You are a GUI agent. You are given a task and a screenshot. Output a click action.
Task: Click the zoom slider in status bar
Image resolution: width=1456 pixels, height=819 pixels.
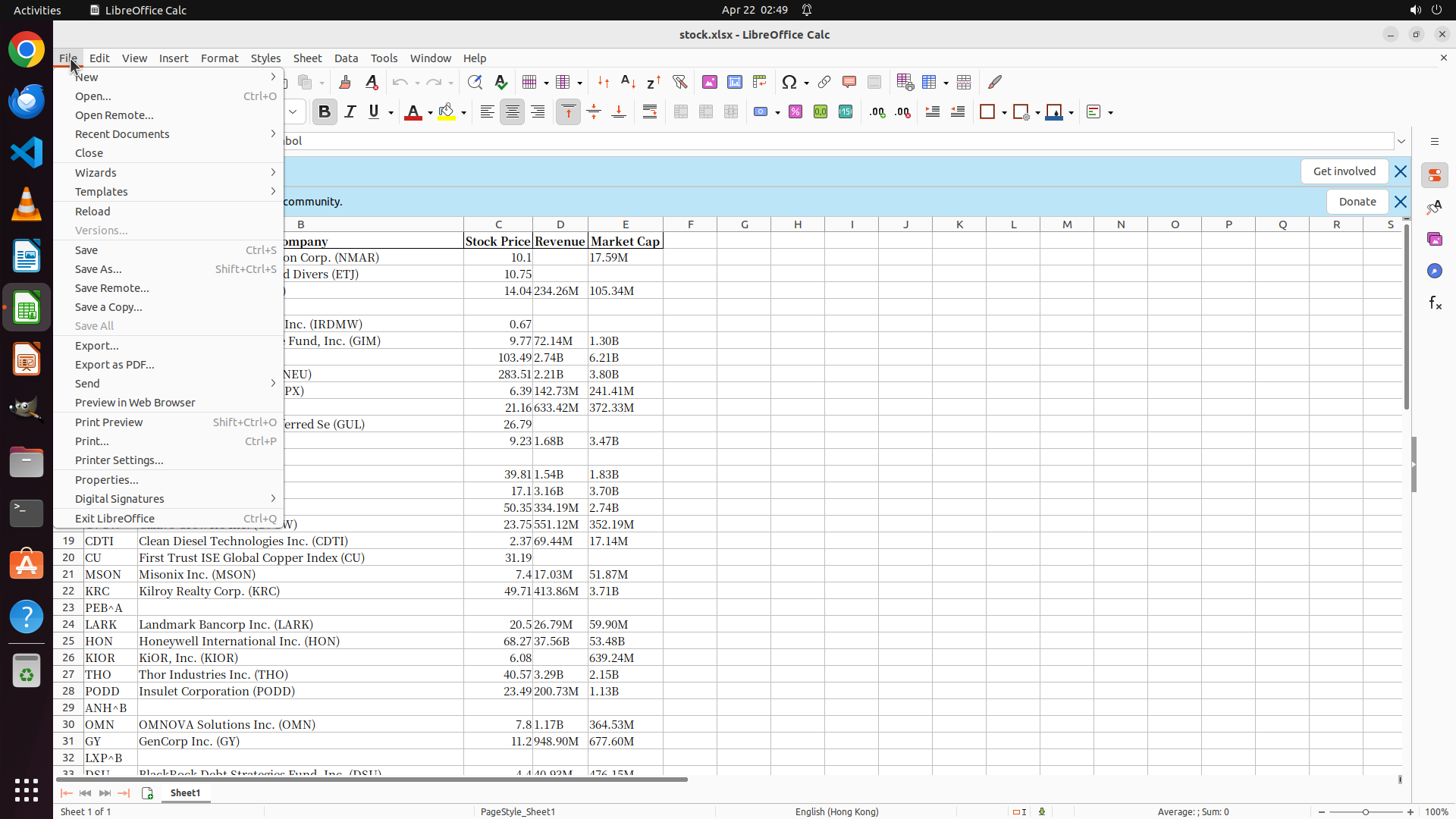pos(1365,812)
